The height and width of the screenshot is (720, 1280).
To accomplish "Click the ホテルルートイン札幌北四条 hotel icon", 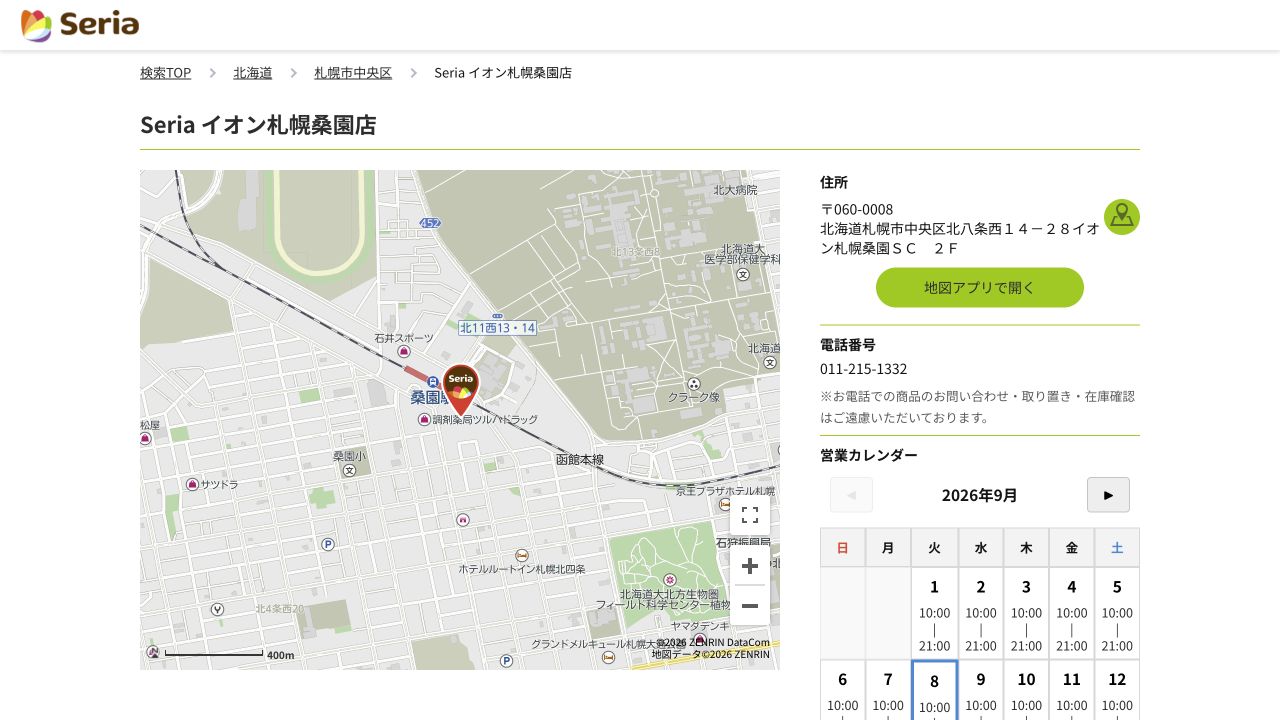I will coord(522,555).
